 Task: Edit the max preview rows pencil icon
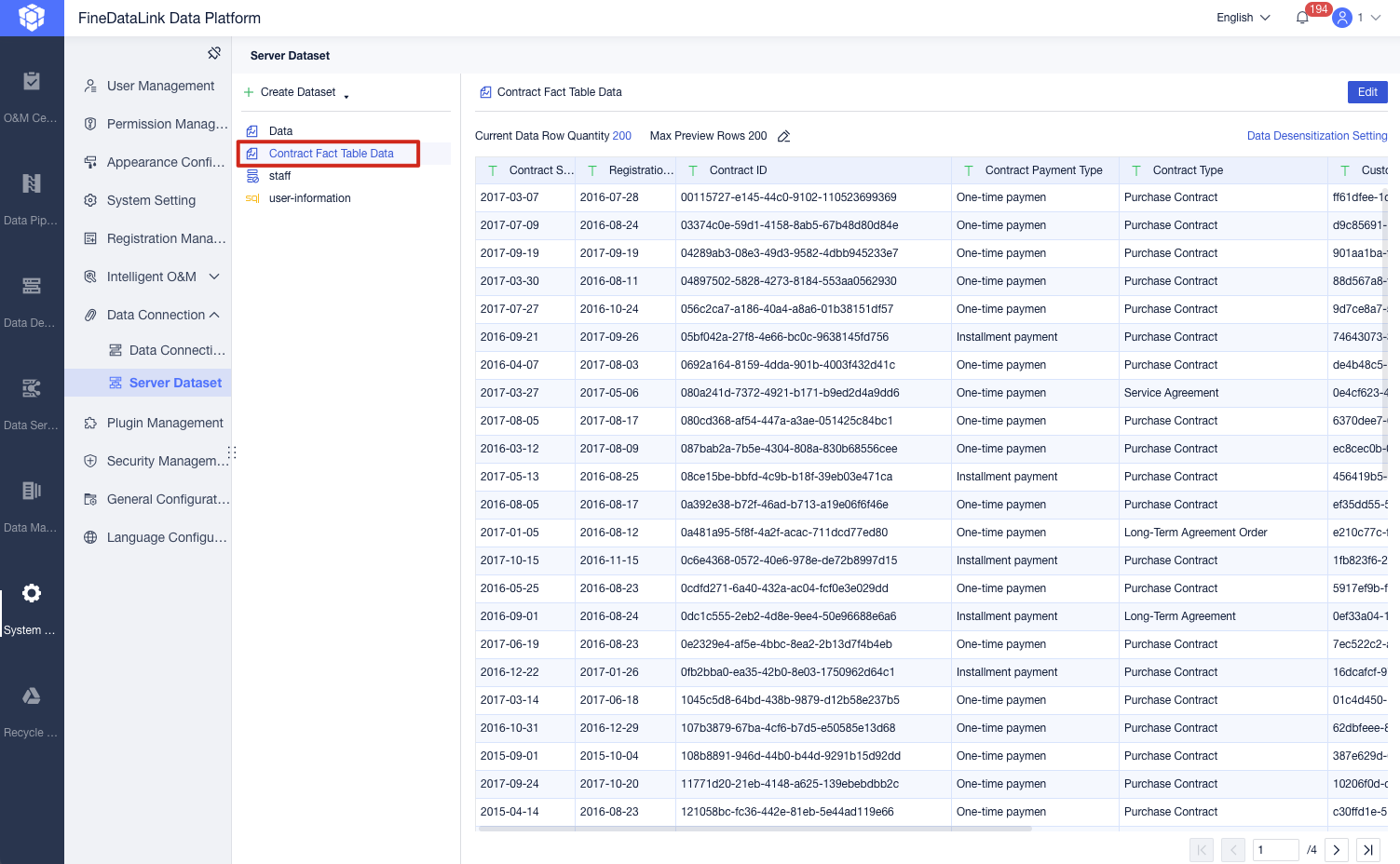click(x=784, y=136)
